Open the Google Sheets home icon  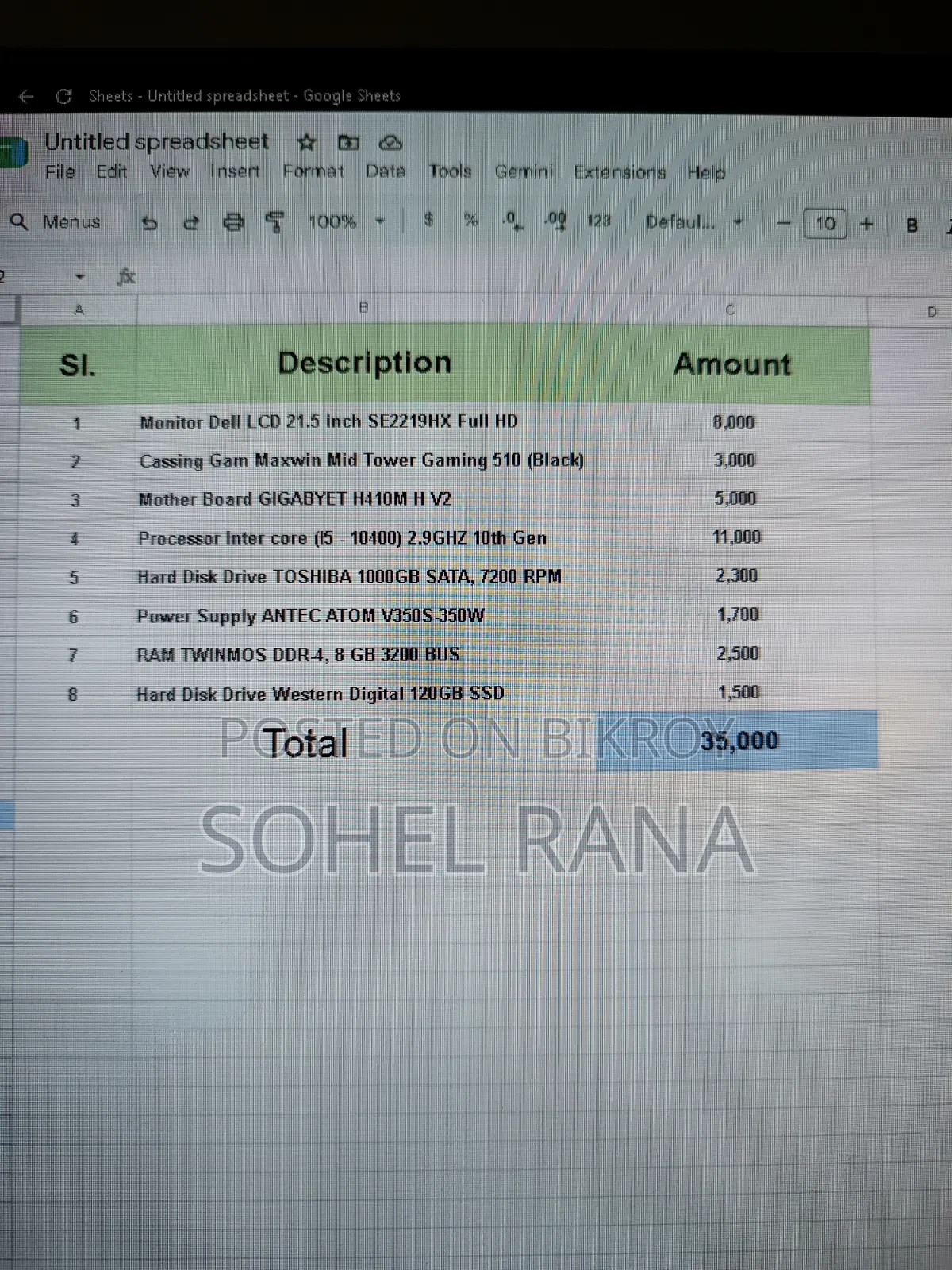(13, 152)
